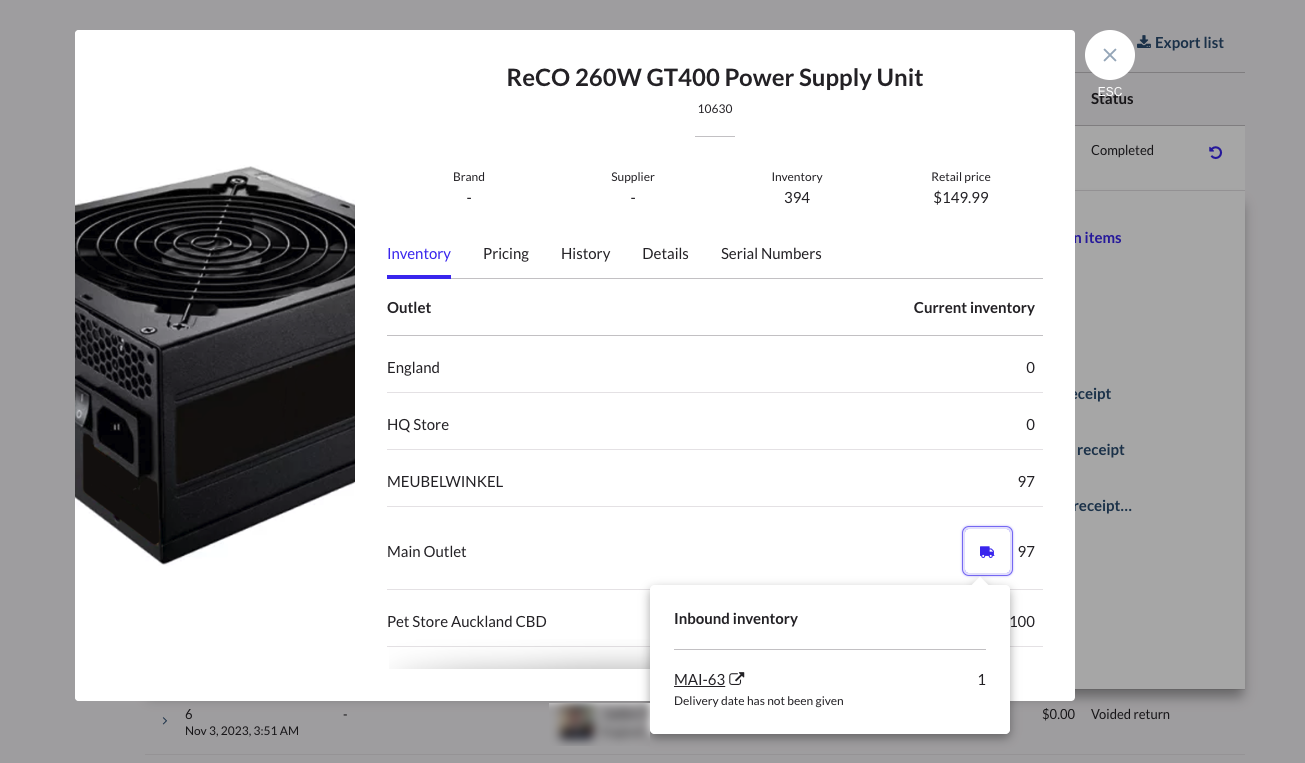Open the Serial Numbers tab
1305x763 pixels.
pos(771,253)
